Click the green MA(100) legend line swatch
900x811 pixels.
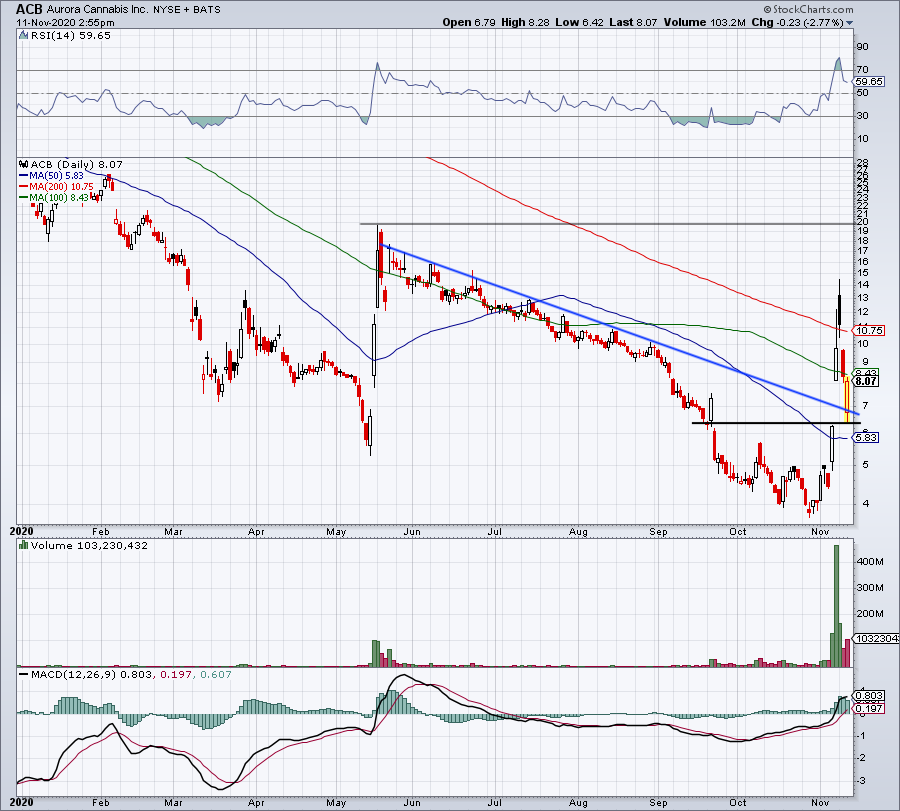(24, 198)
